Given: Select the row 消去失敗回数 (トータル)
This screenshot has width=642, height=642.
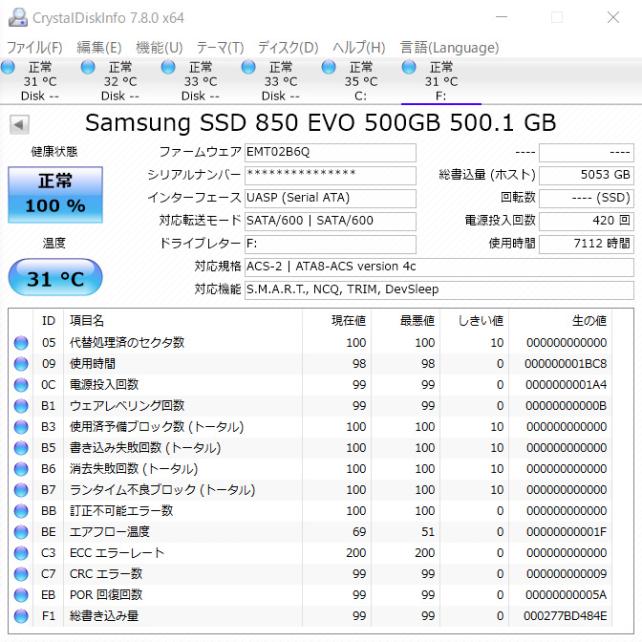Looking at the screenshot, I should 310,469.
